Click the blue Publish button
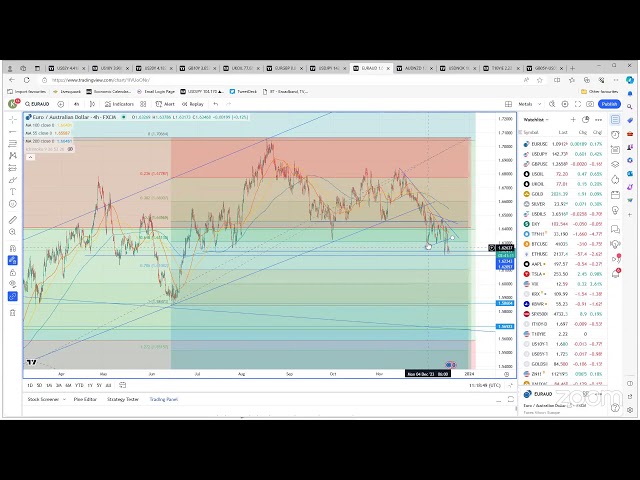 coord(609,104)
